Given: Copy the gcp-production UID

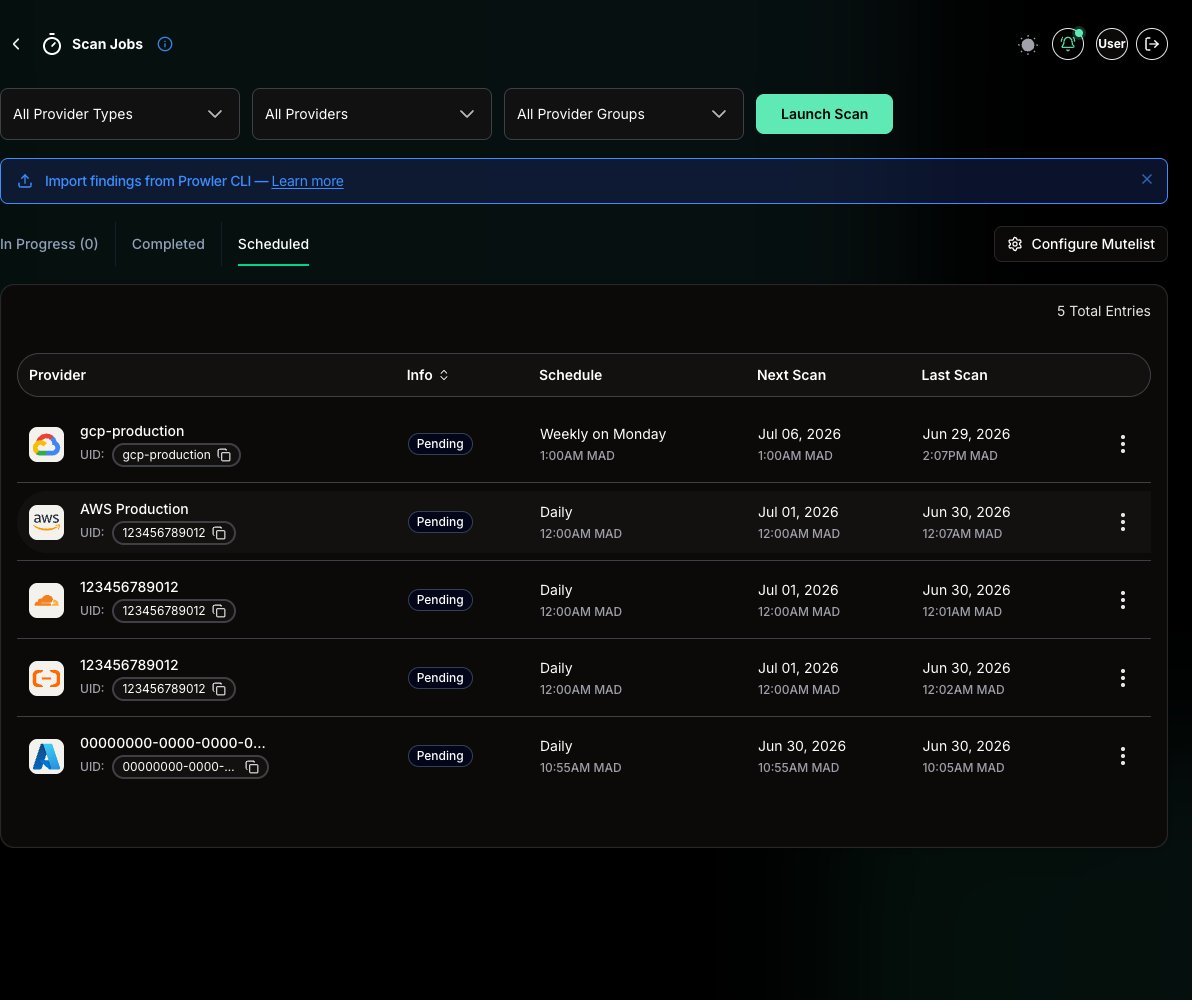Looking at the screenshot, I should (224, 455).
